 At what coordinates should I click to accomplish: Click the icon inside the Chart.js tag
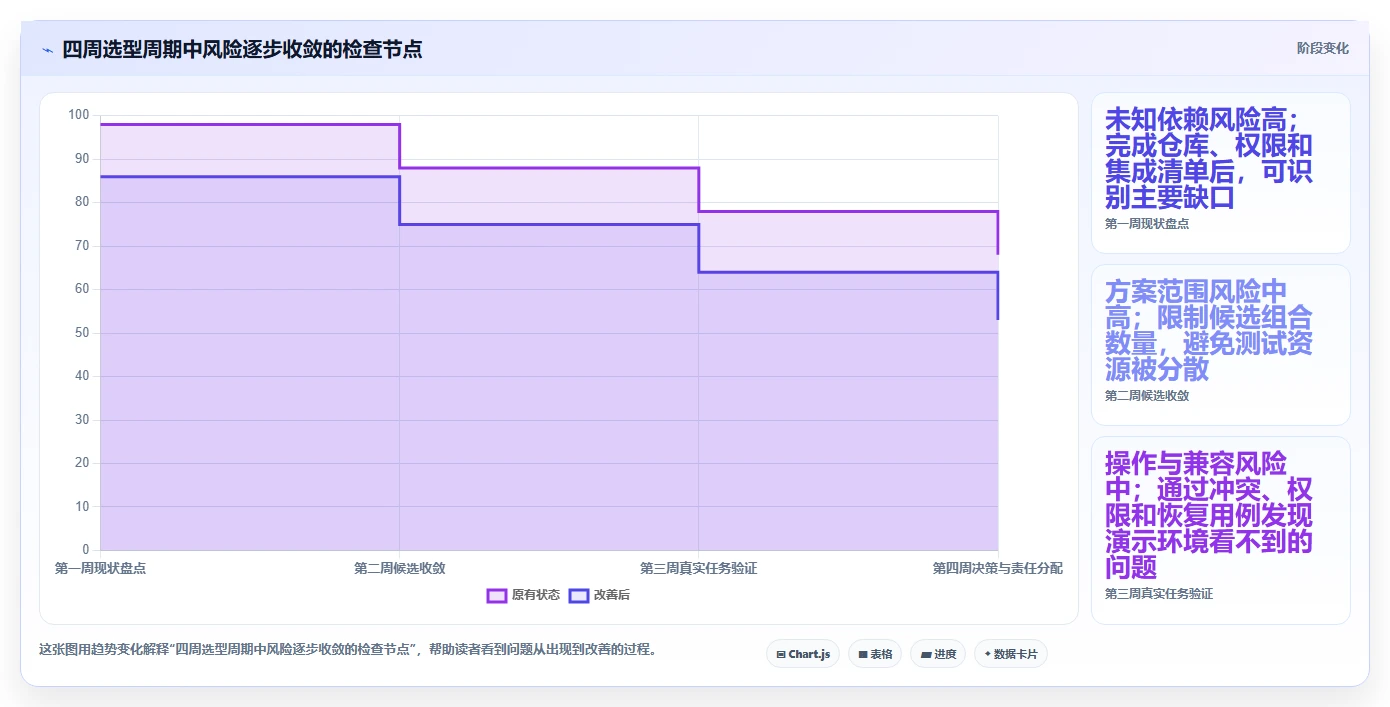pyautogui.click(x=781, y=654)
